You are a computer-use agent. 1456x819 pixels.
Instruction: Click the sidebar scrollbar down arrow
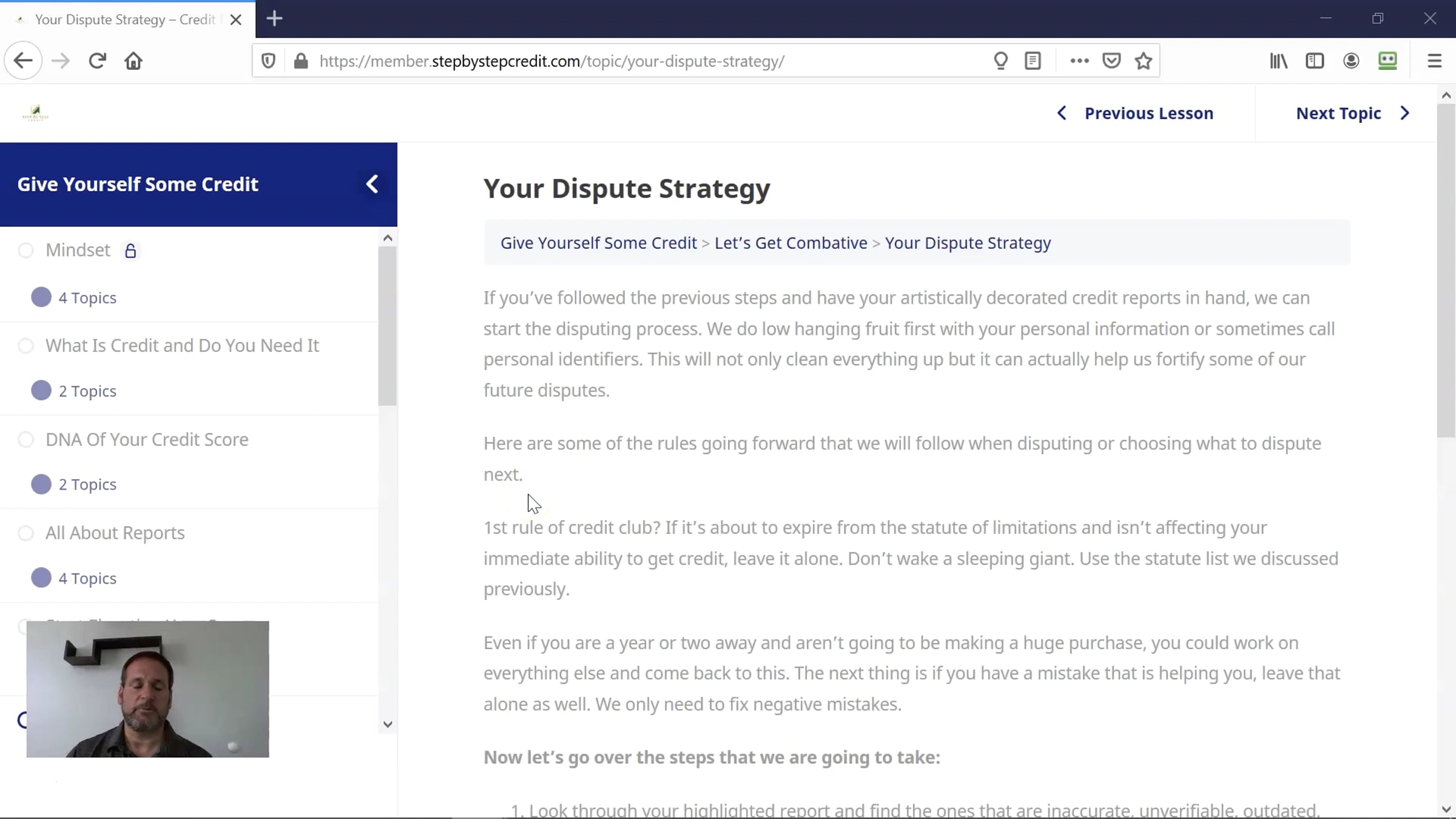(x=388, y=724)
